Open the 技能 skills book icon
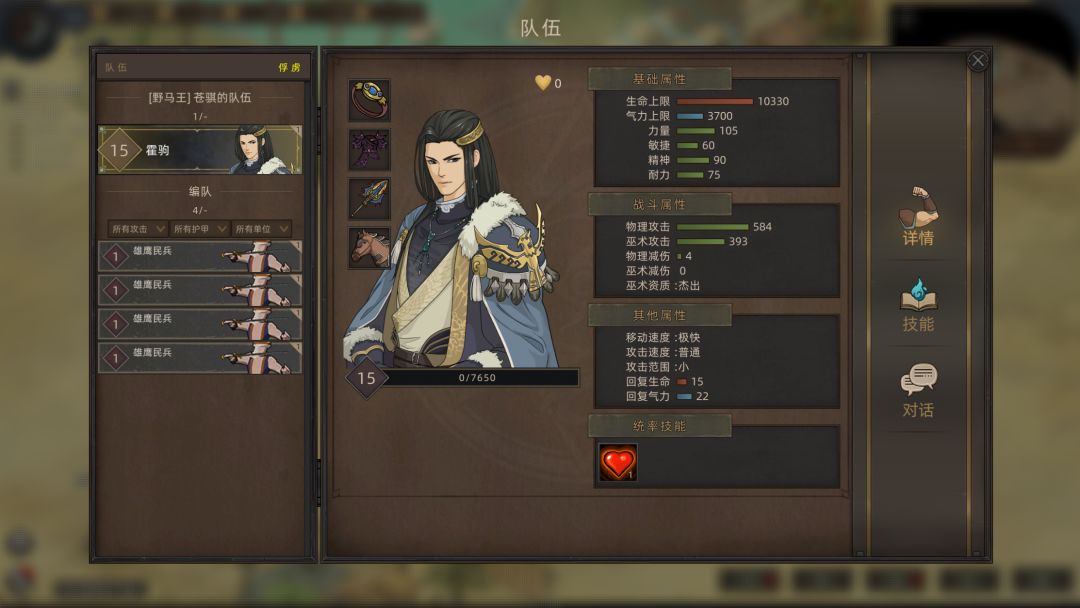This screenshot has height=608, width=1080. 918,305
